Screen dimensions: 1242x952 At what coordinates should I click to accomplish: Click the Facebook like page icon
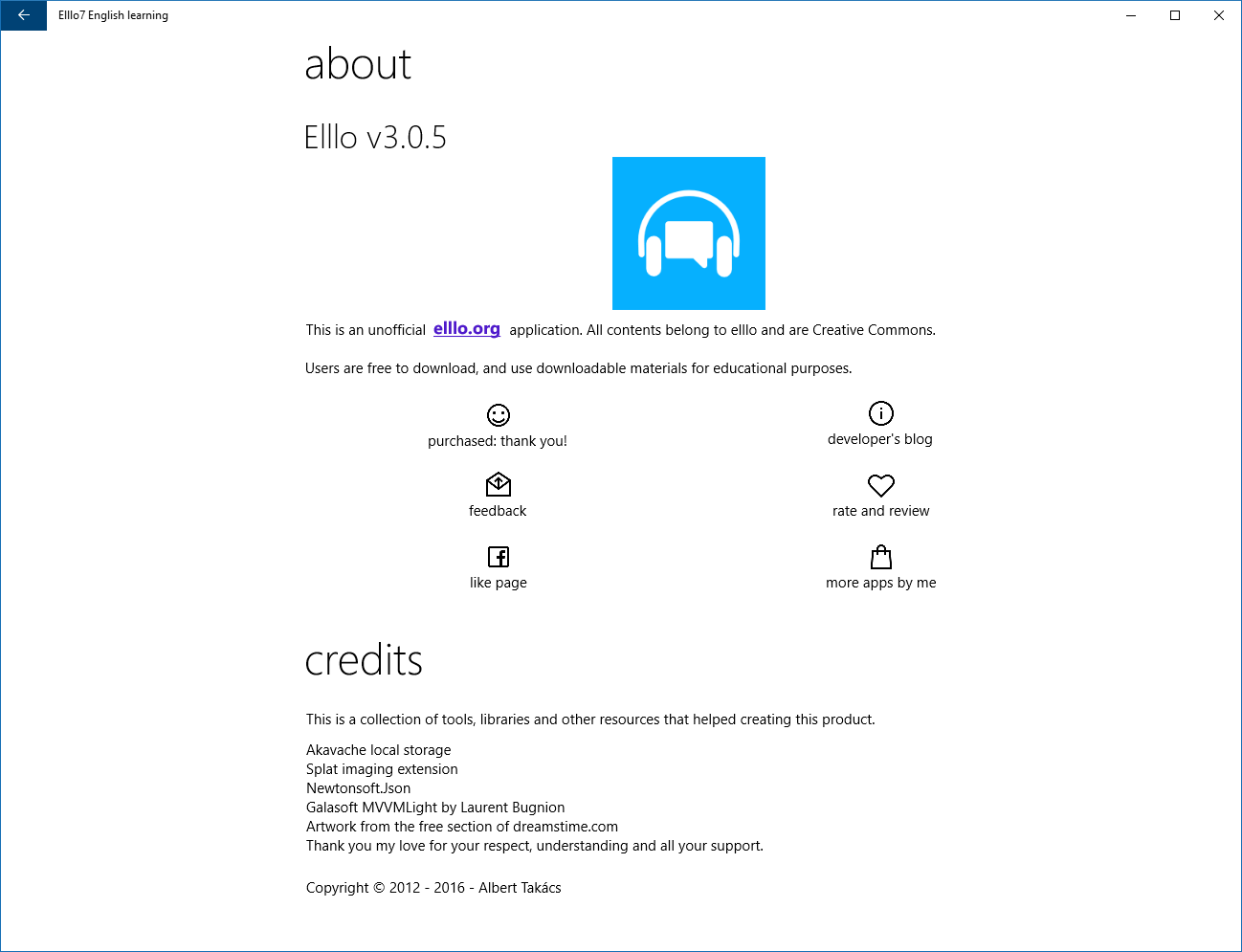[498, 556]
